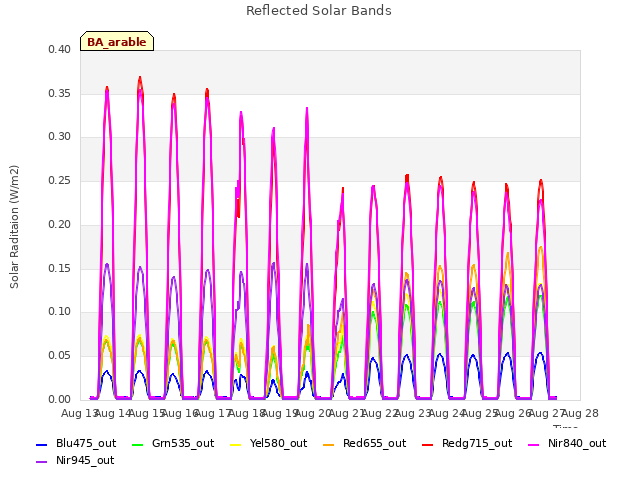Click the 0.30 y-axis tick label
The height and width of the screenshot is (480, 640).
point(60,137)
